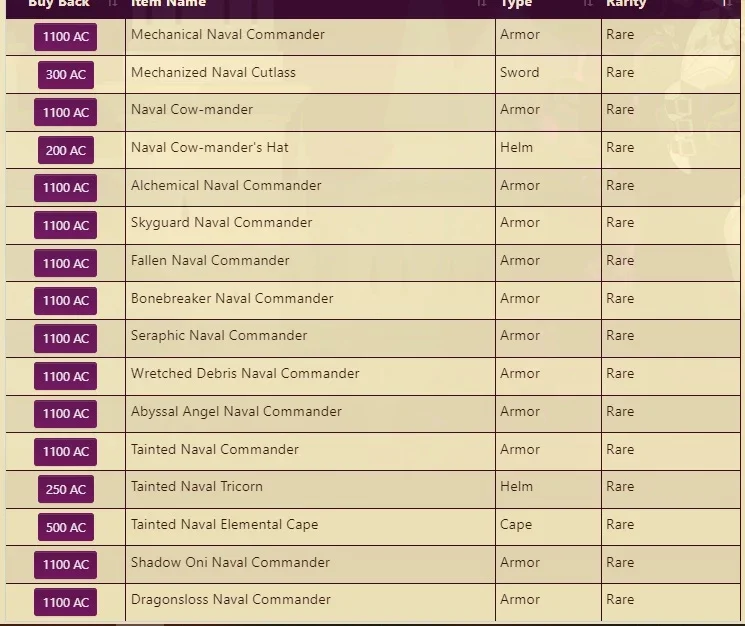Screen dimensions: 745x626
Task: Click 200 AC button for Cow-mander's Hat
Action: point(66,150)
